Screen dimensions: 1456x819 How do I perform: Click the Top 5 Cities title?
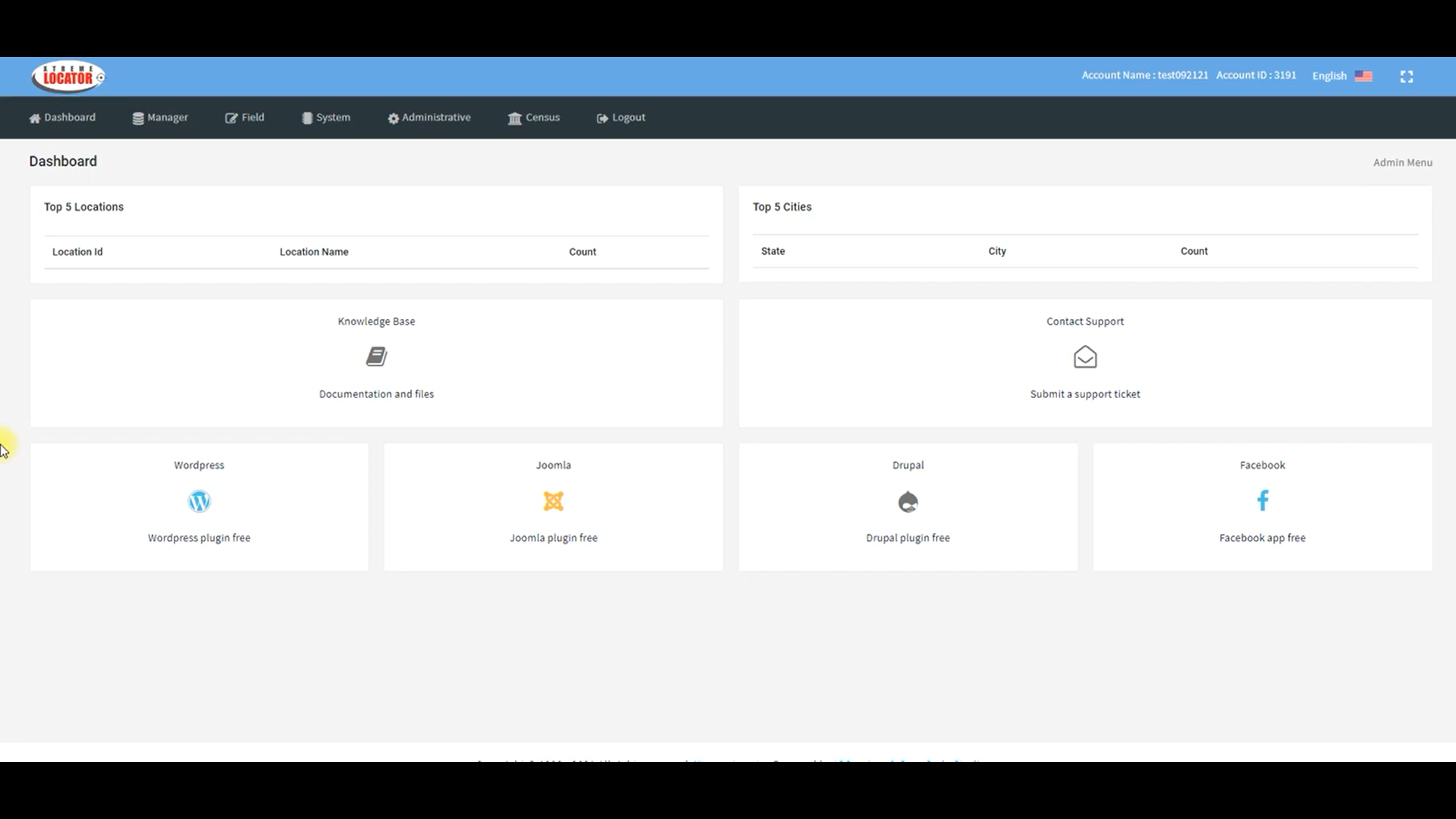pos(782,207)
